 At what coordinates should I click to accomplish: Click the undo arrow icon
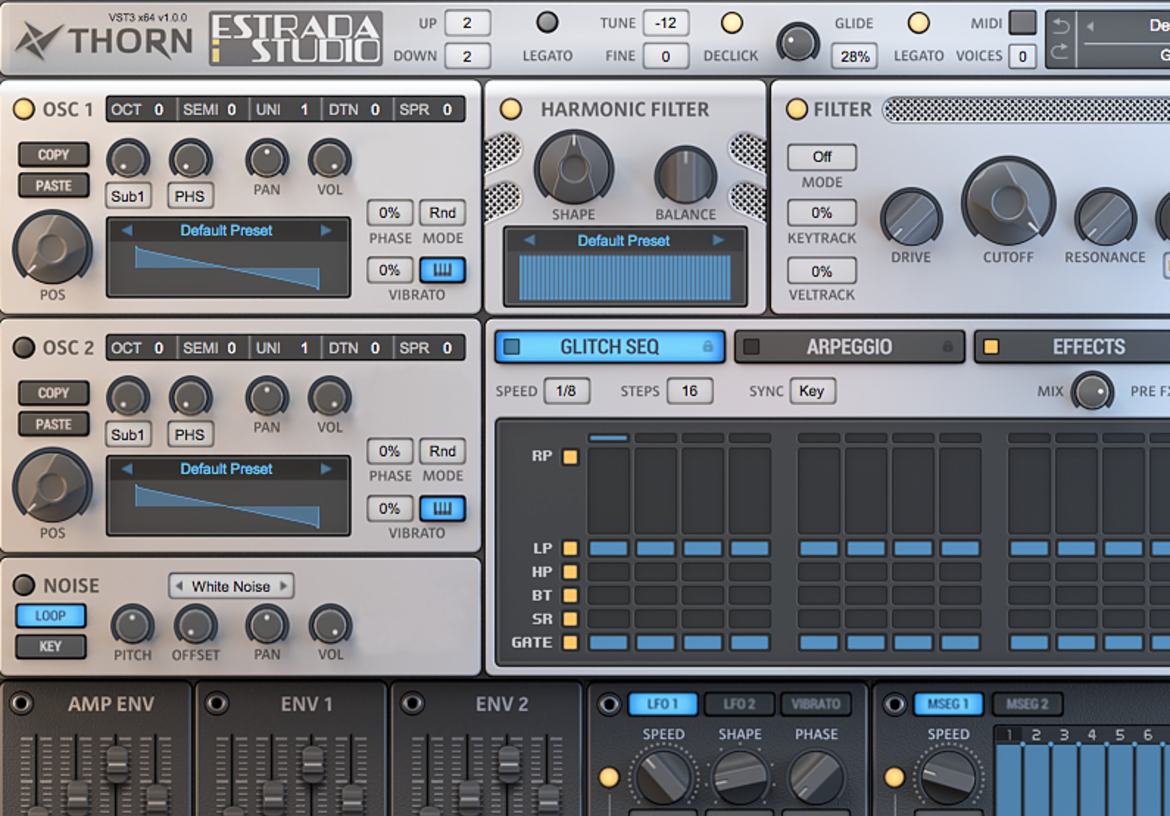[x=1060, y=27]
